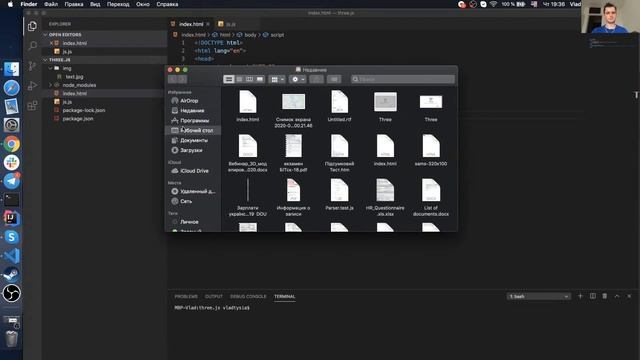The width and height of the screenshot is (640, 360).
Task: Switch Finder window to gallery view
Action: click(x=260, y=79)
